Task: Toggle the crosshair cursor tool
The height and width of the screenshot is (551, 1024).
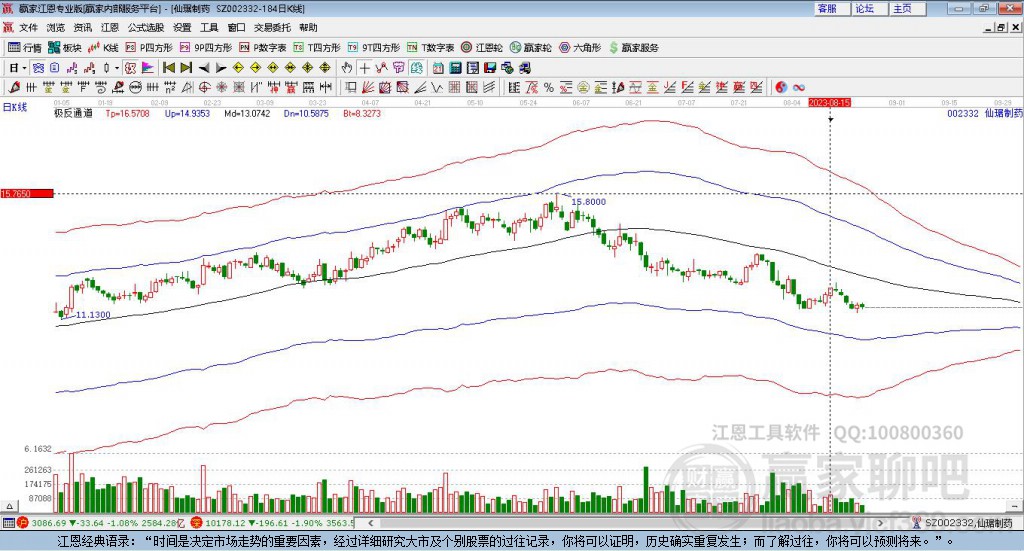Action: point(366,68)
